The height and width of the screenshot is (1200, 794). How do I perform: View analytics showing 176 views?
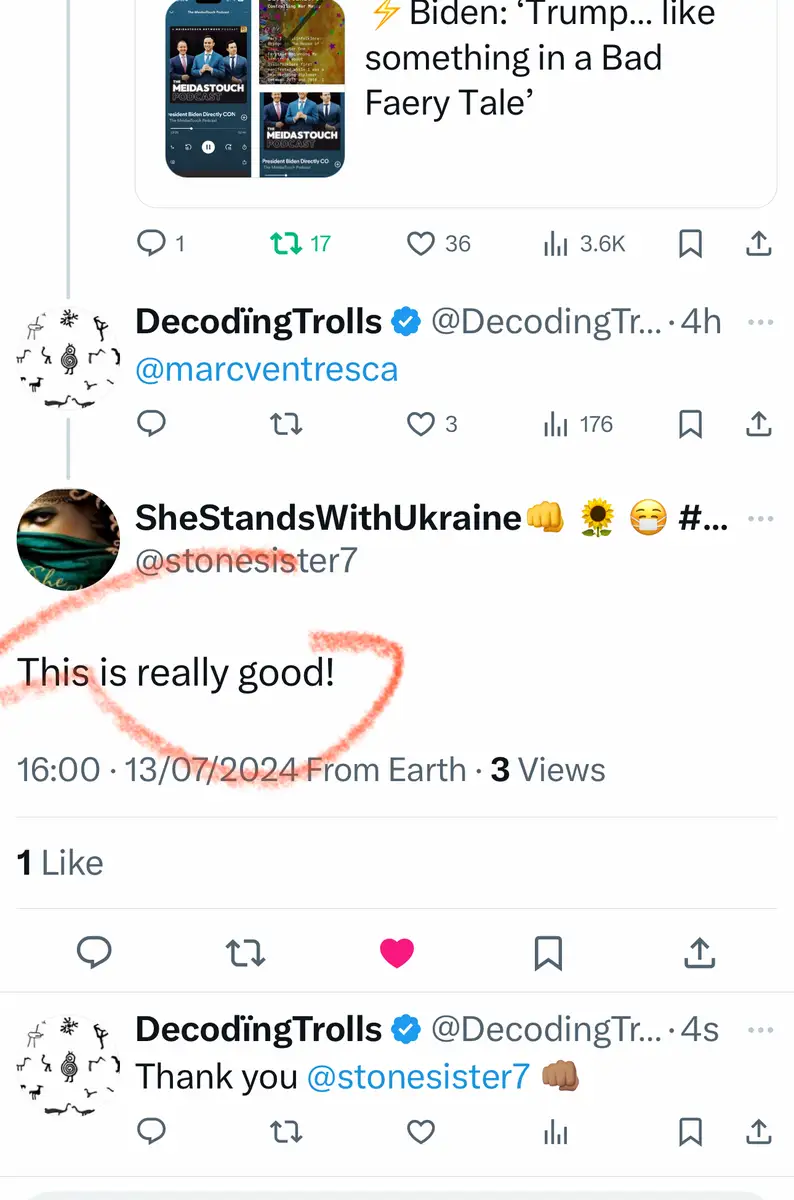coord(556,424)
